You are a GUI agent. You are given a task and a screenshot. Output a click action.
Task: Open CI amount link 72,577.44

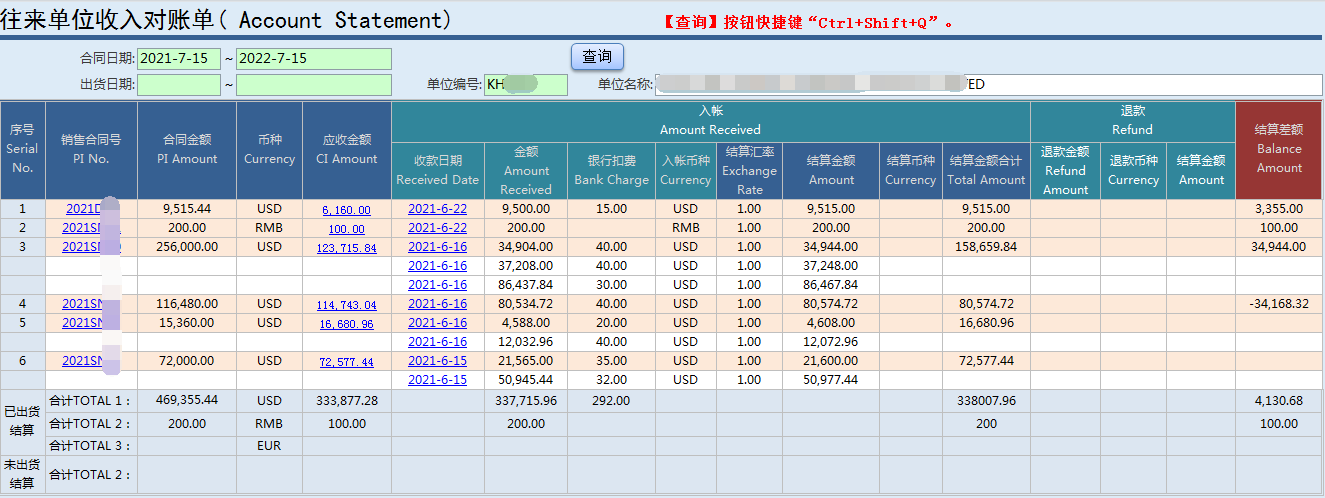pos(346,362)
